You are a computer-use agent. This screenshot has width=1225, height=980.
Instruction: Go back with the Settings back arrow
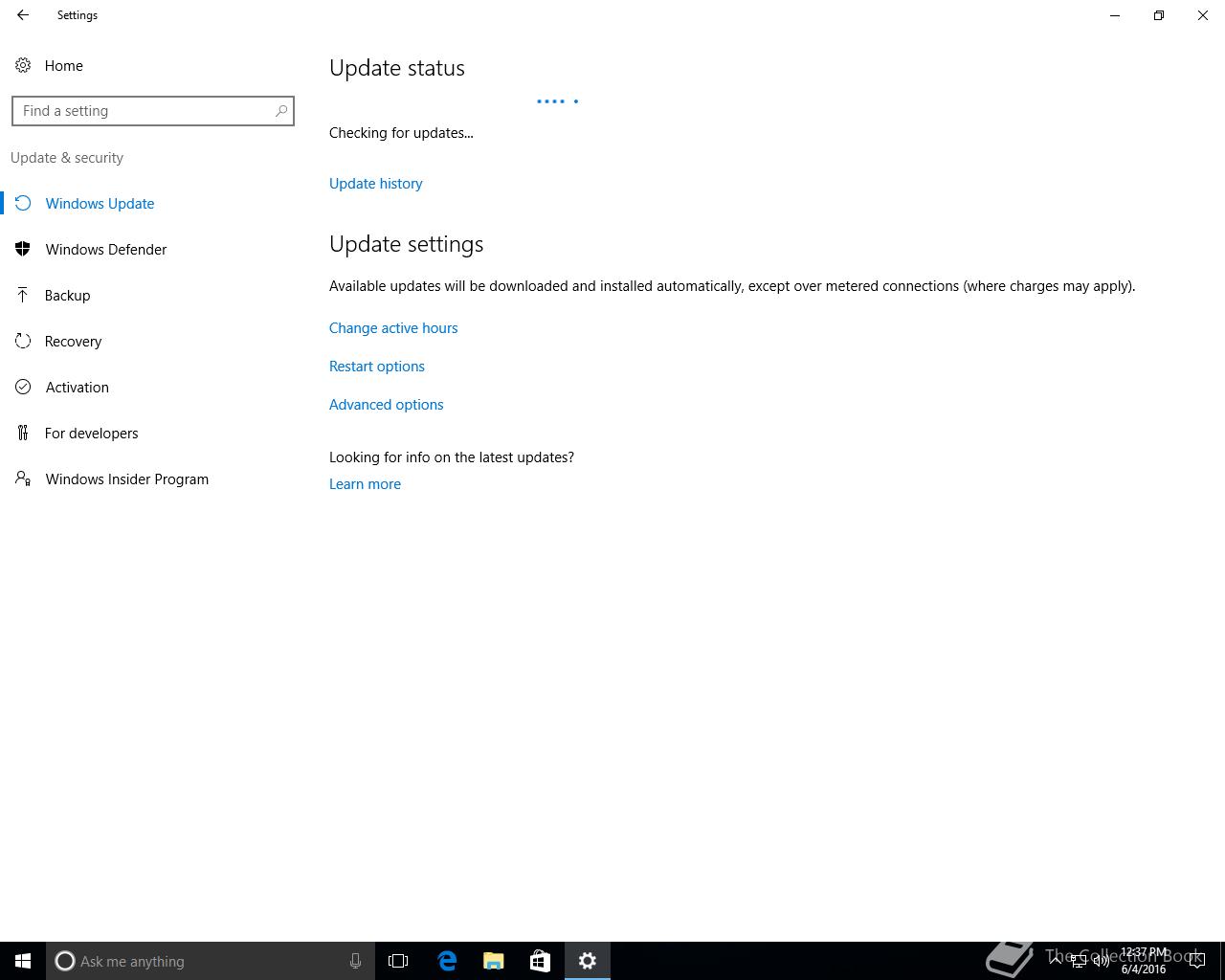(23, 15)
